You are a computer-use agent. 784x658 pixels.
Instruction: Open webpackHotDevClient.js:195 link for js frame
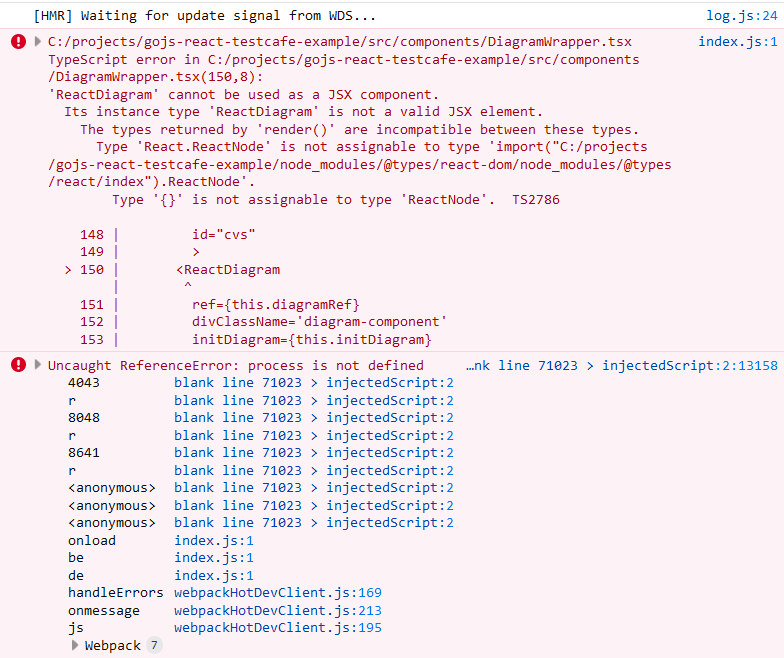click(278, 628)
